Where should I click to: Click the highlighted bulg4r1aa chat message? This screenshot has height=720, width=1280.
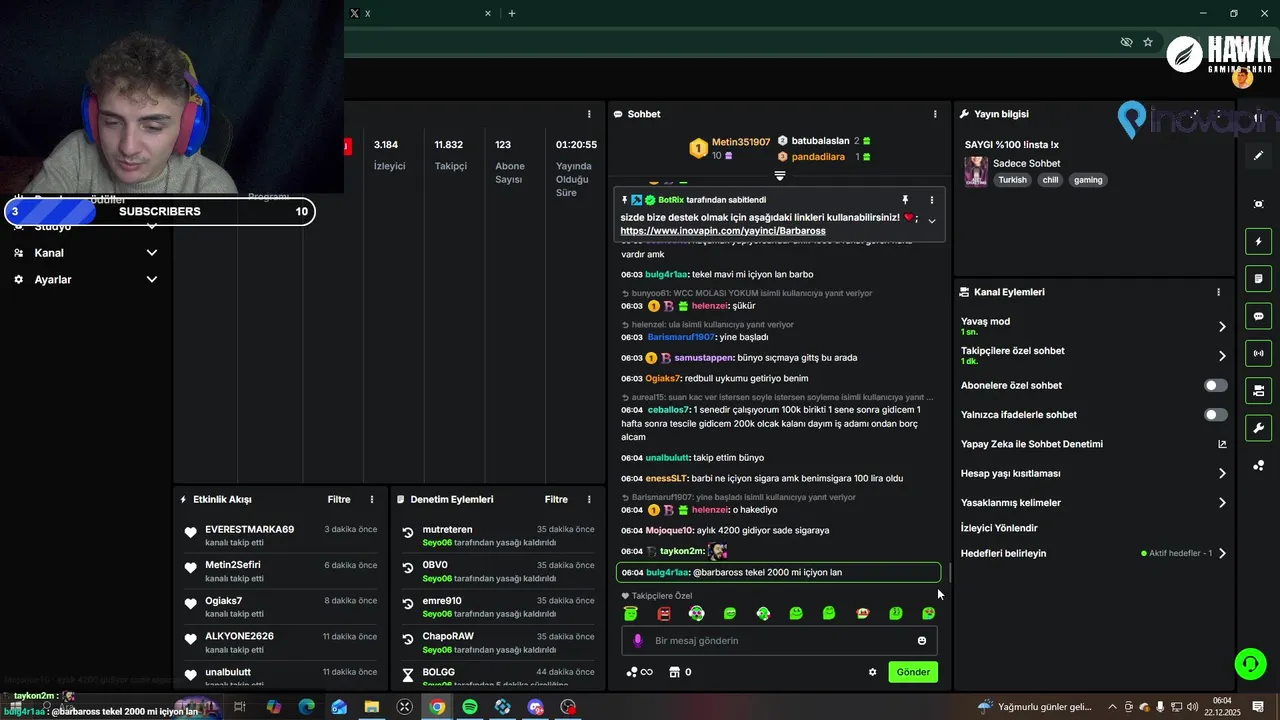point(779,572)
